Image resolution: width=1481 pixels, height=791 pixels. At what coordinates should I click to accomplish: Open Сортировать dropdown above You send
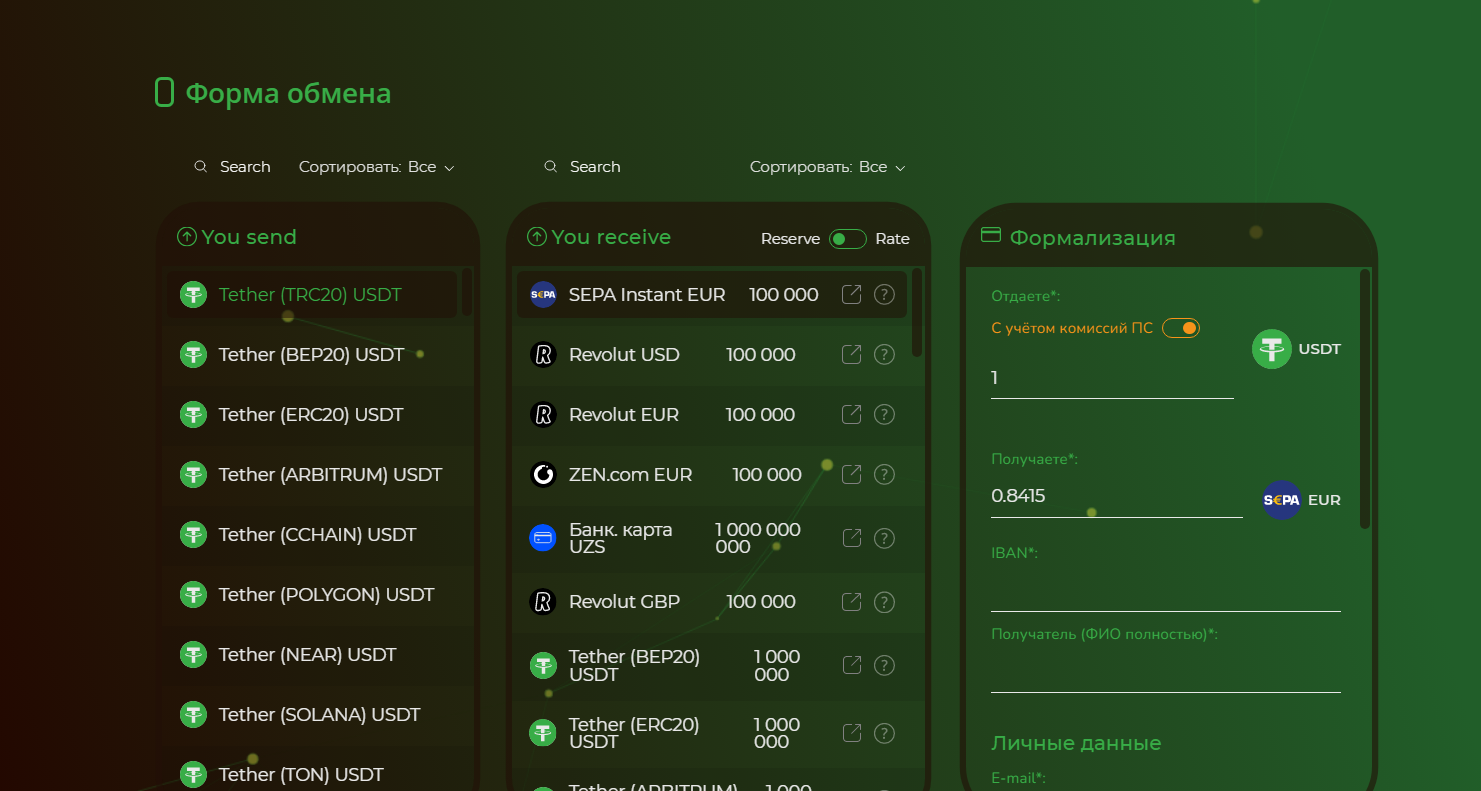coord(377,167)
